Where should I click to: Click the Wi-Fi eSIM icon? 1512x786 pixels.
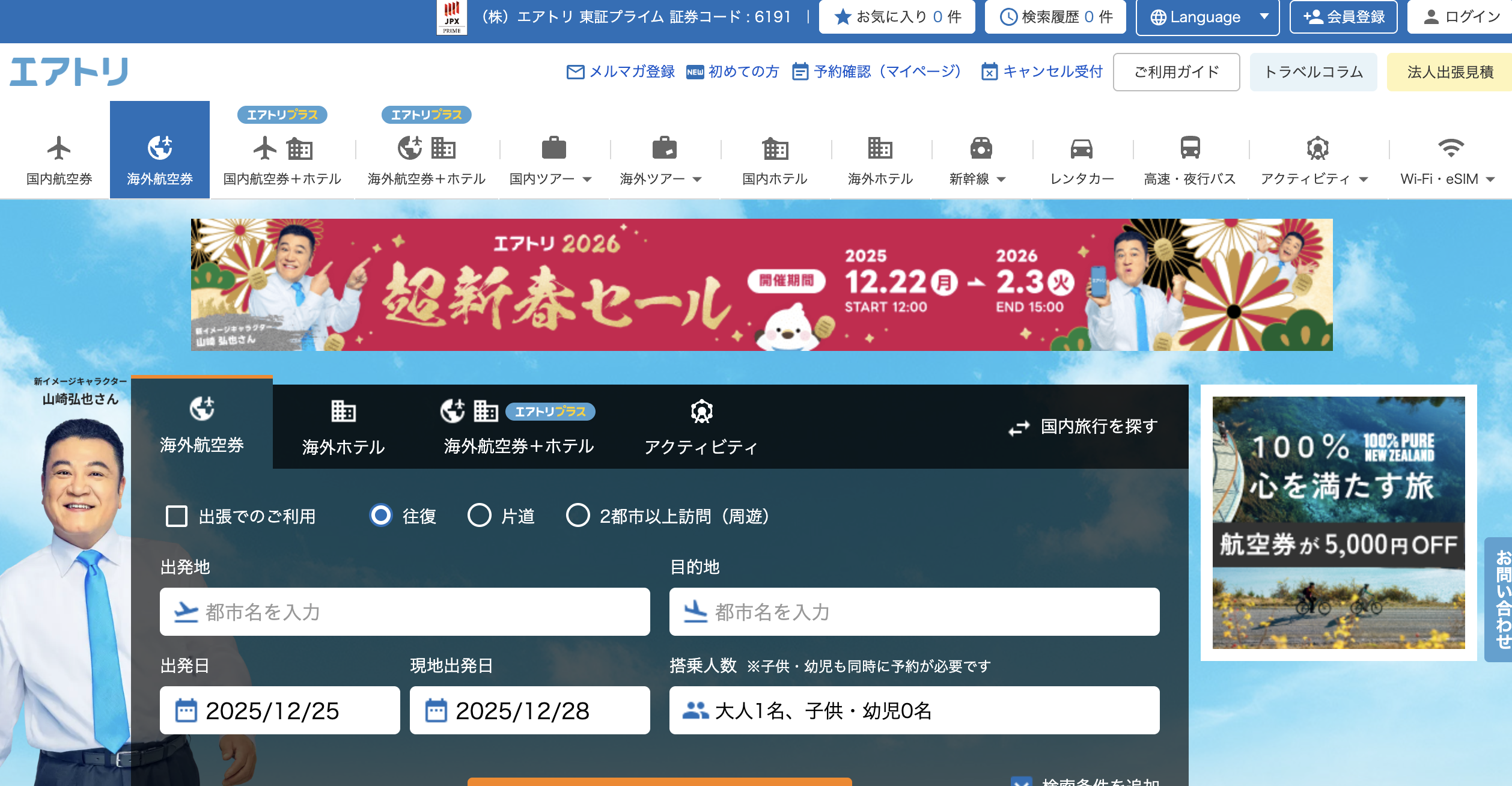pyautogui.click(x=1450, y=148)
